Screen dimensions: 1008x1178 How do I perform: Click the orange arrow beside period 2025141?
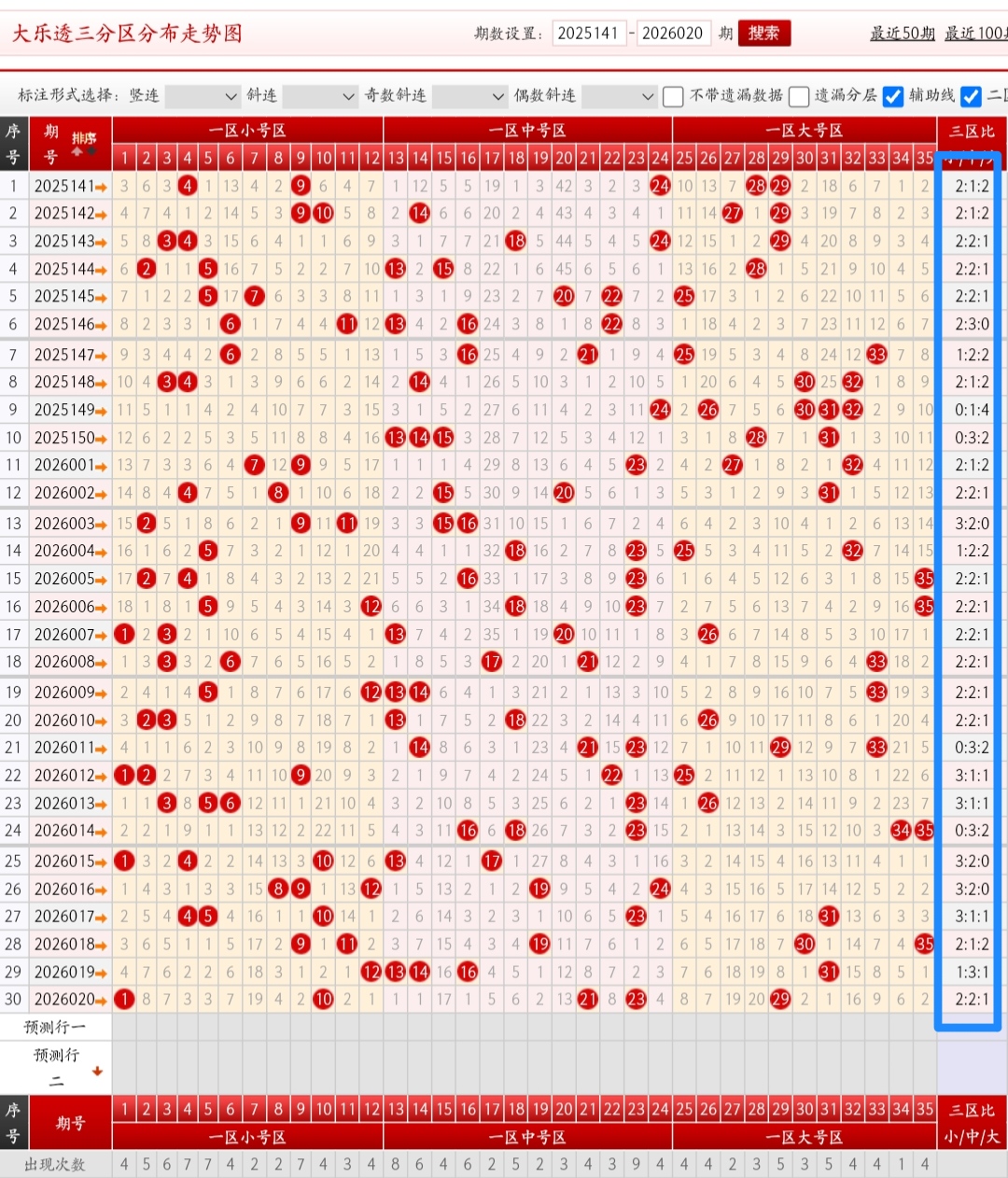(101, 187)
